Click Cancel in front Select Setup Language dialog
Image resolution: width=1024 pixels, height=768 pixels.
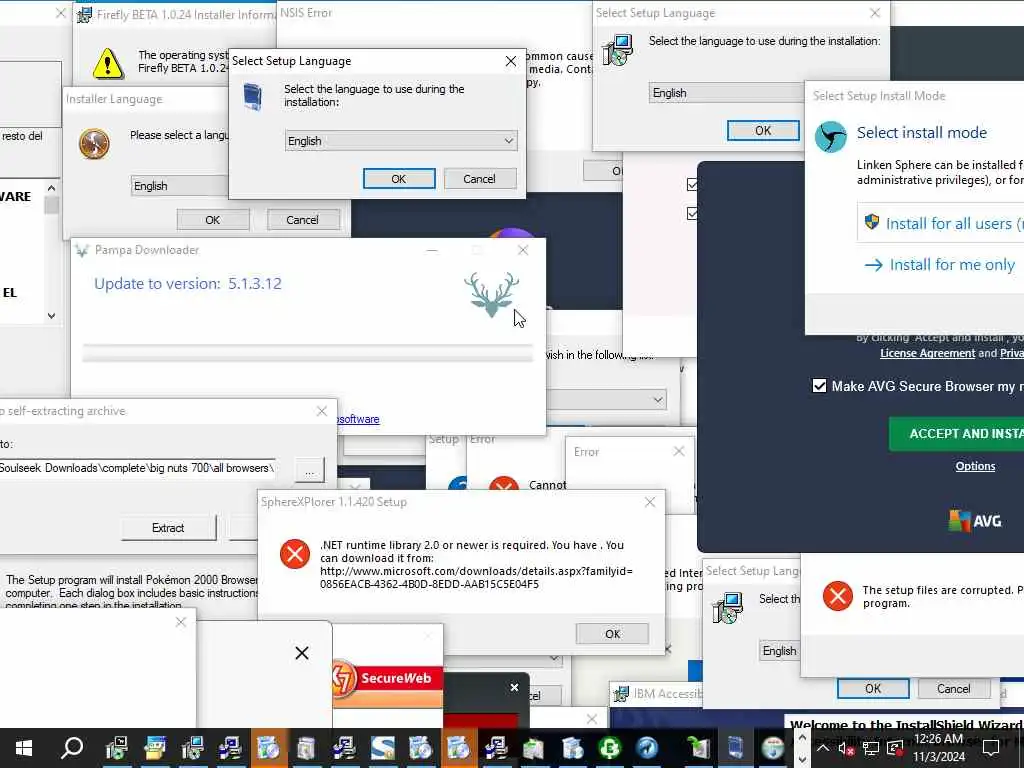(x=479, y=179)
